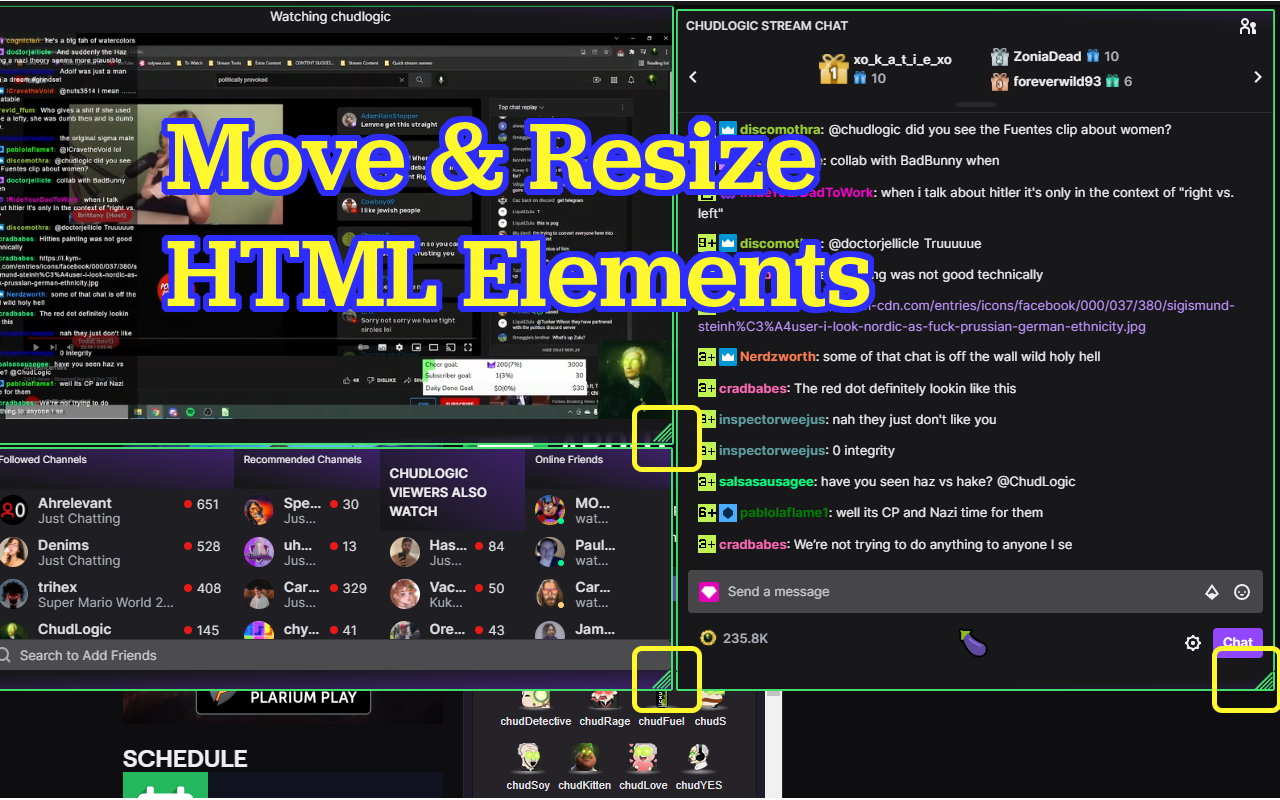Image resolution: width=1280 pixels, height=800 pixels.
Task: Click ZoniaDead's silver gift badge
Action: 999,57
